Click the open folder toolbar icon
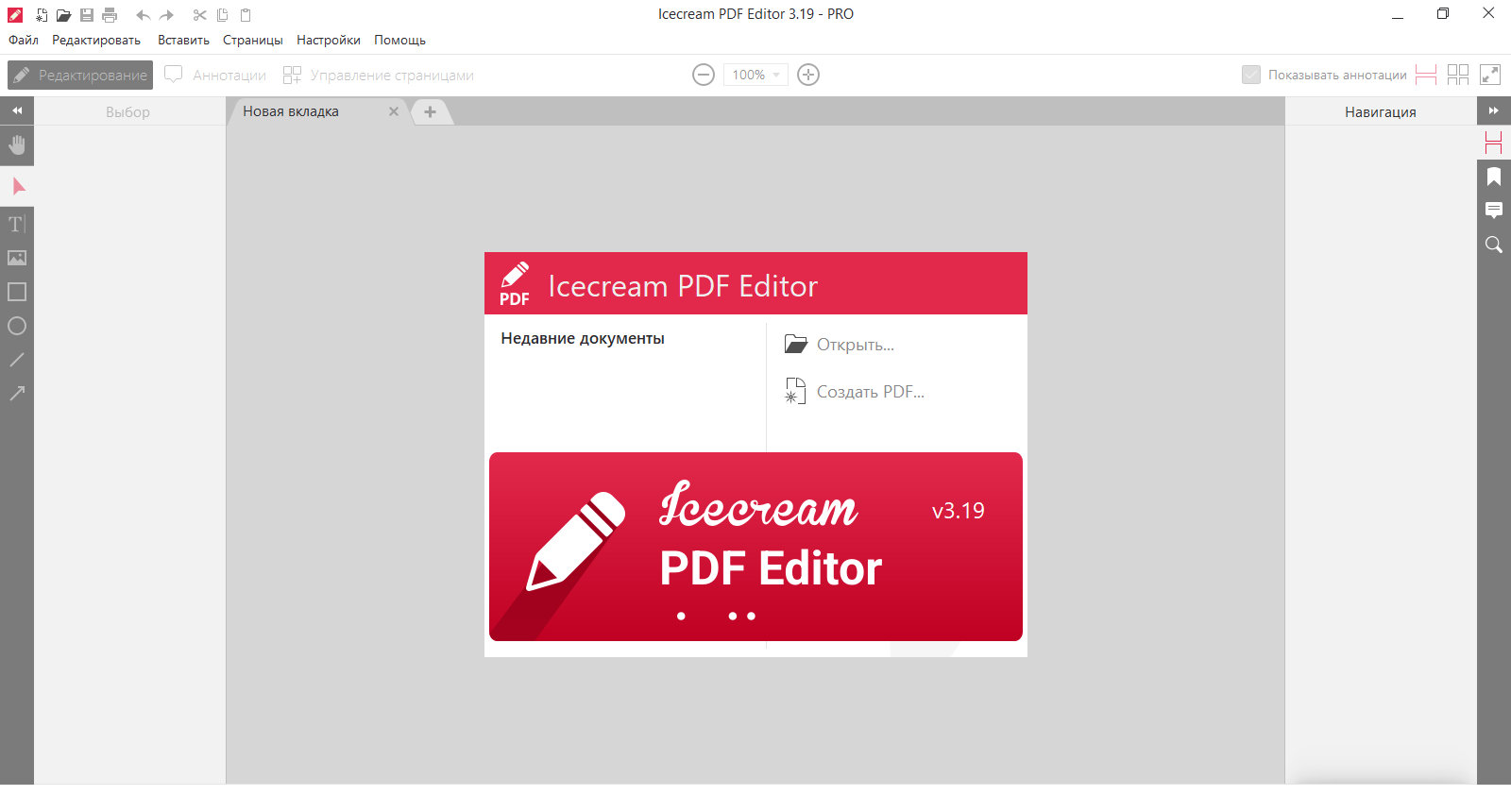This screenshot has height=812, width=1511. click(x=63, y=15)
